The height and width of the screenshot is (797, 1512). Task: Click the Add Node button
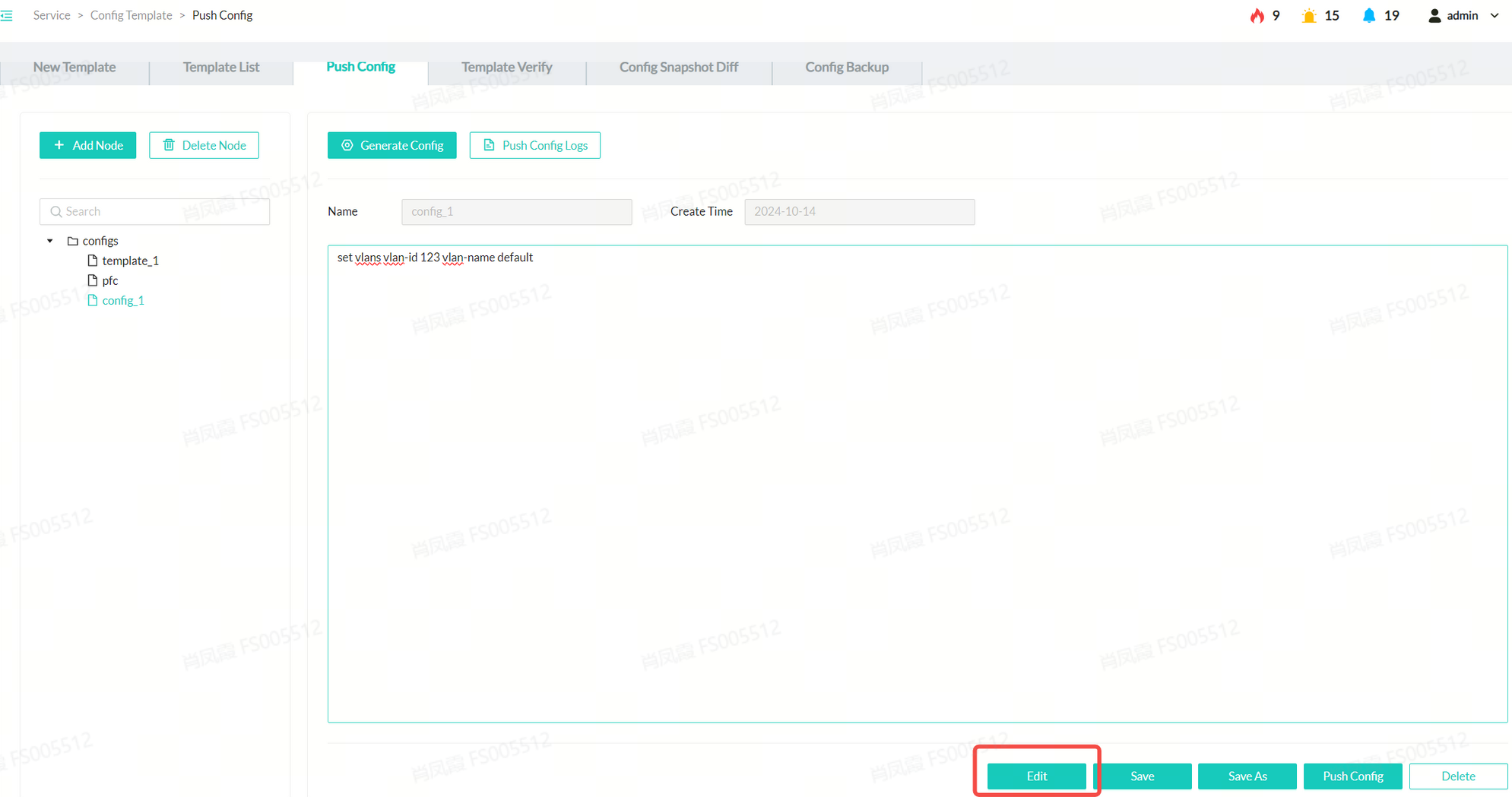88,145
